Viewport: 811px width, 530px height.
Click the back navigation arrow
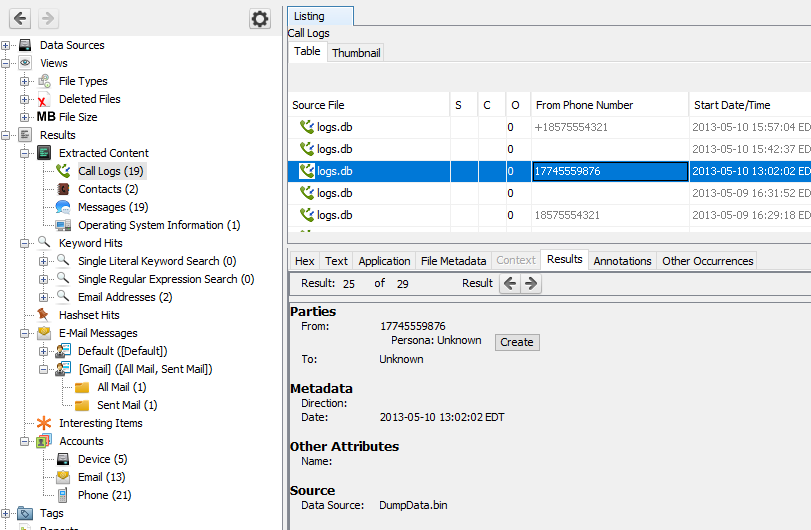tap(21, 19)
